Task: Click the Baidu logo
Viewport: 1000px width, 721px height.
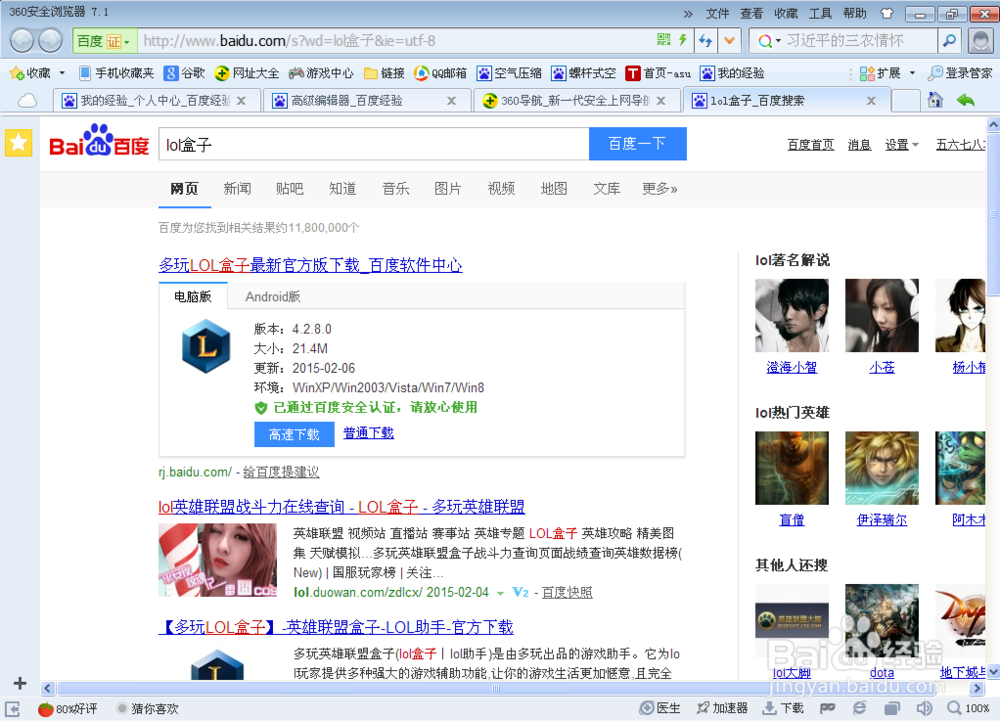Action: tap(99, 141)
